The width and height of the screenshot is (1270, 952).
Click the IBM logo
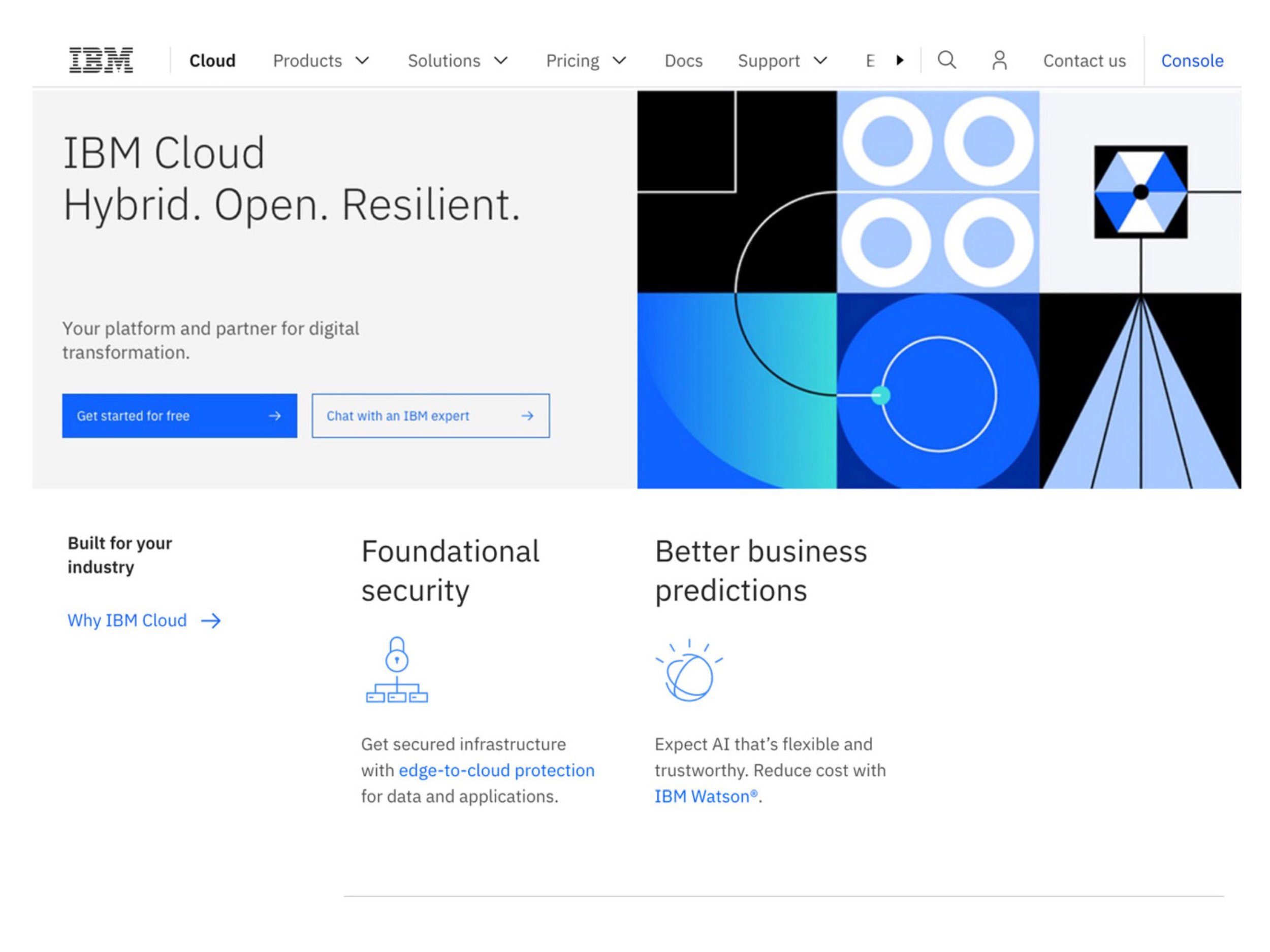point(101,60)
